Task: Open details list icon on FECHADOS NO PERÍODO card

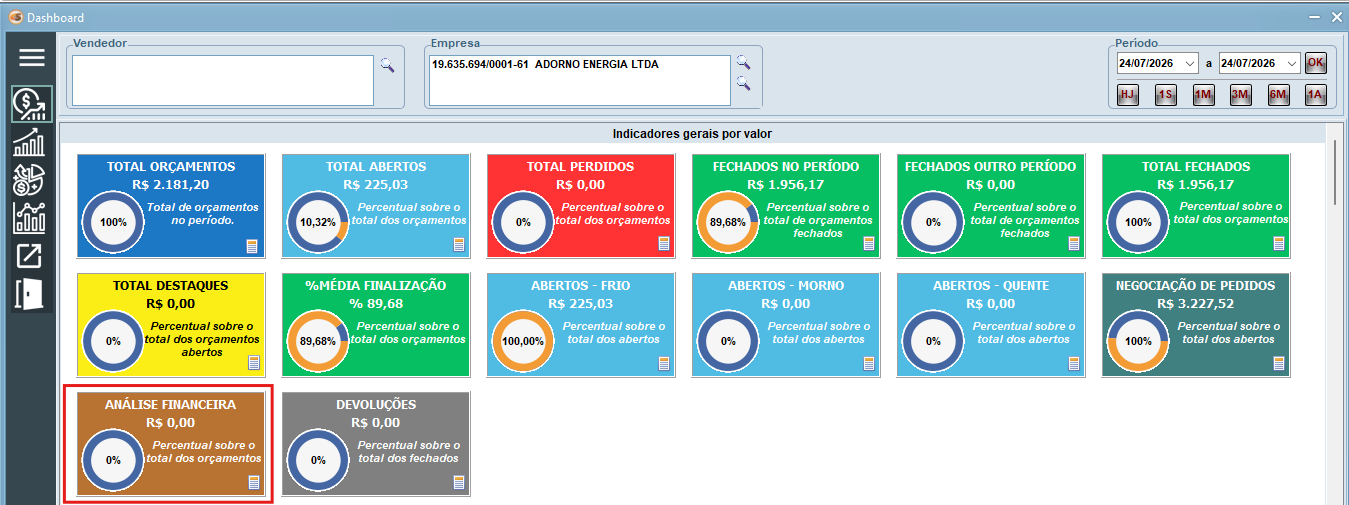Action: pyautogui.click(x=869, y=244)
